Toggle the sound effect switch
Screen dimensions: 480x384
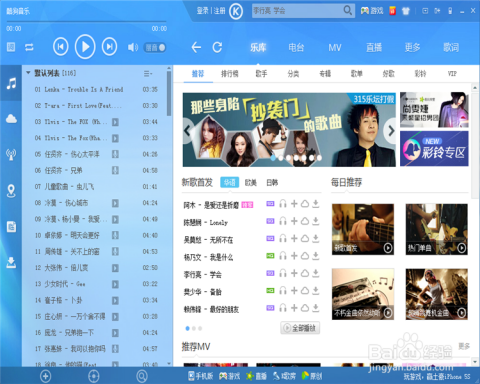155,48
